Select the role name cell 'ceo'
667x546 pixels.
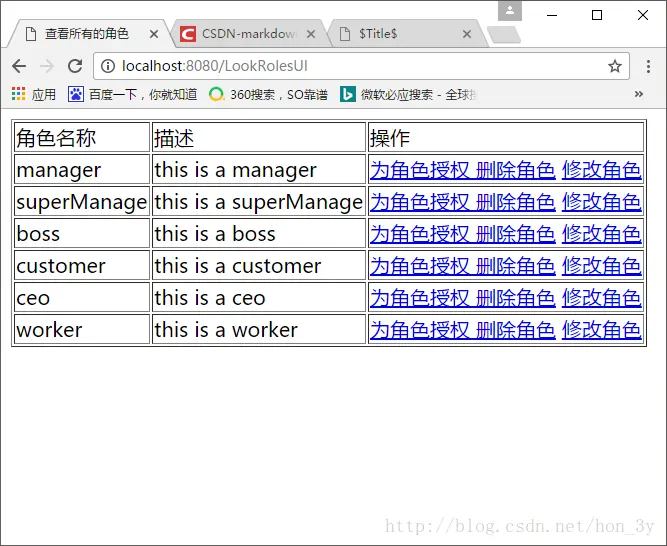(x=82, y=297)
